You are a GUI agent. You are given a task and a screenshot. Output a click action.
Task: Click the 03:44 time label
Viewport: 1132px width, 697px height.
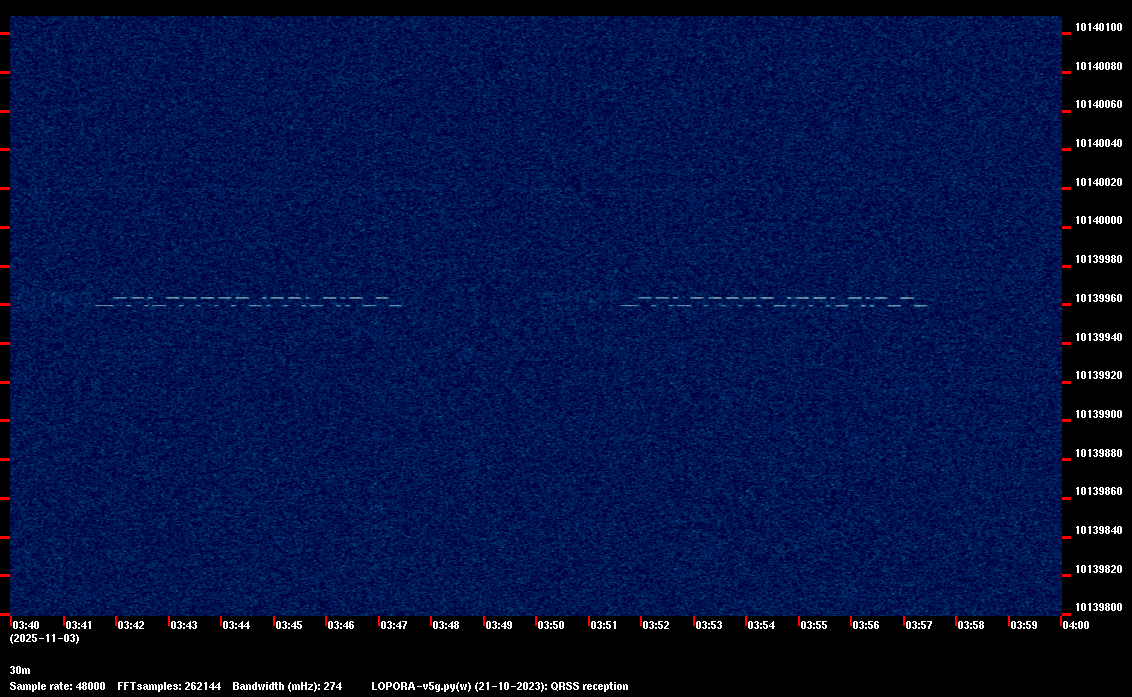[236, 625]
